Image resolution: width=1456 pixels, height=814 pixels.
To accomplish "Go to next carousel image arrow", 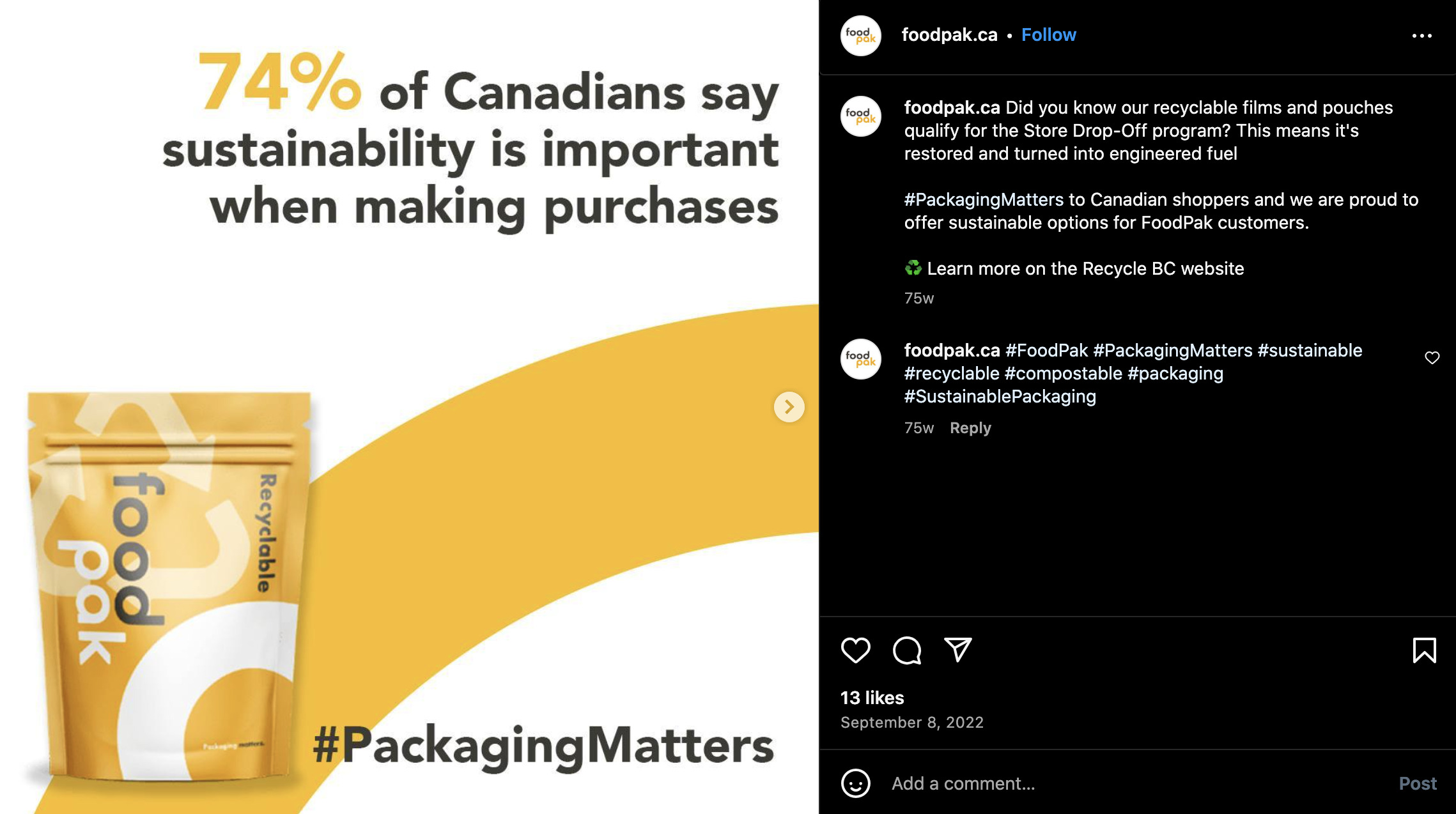I will pos(789,407).
